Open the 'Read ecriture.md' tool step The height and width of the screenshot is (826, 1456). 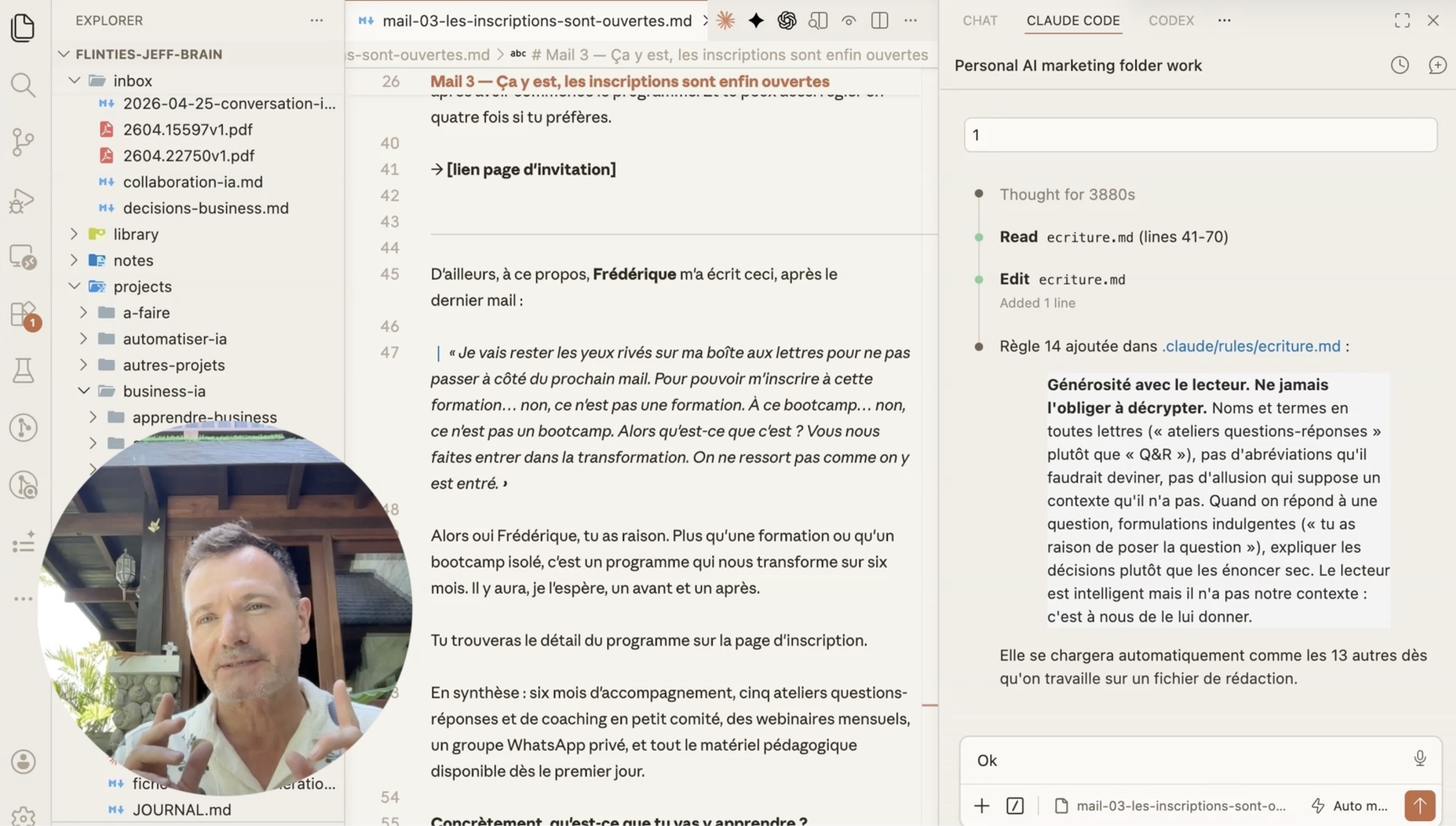pyautogui.click(x=1114, y=236)
